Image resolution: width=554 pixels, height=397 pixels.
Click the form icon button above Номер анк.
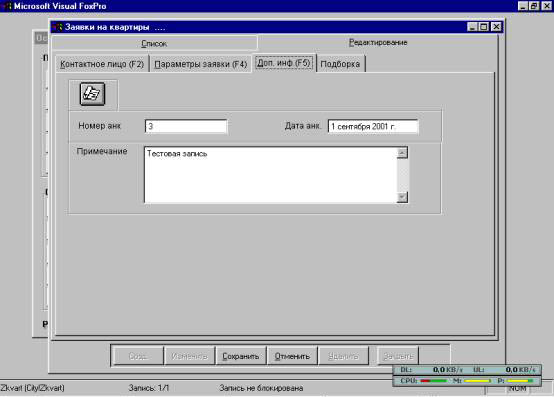pyautogui.click(x=92, y=94)
